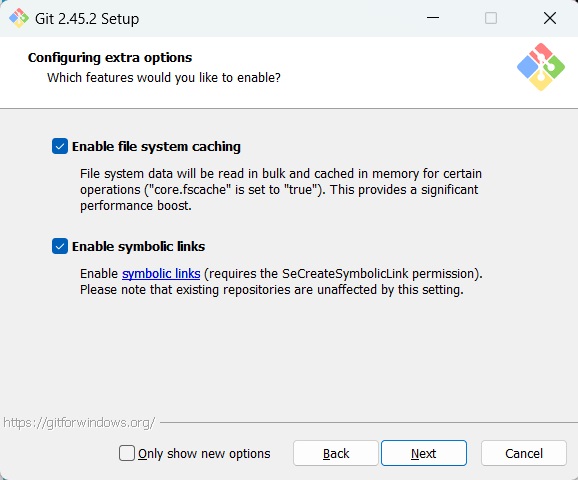Click the SeCreateSymbolicLink permission description text

point(281,282)
